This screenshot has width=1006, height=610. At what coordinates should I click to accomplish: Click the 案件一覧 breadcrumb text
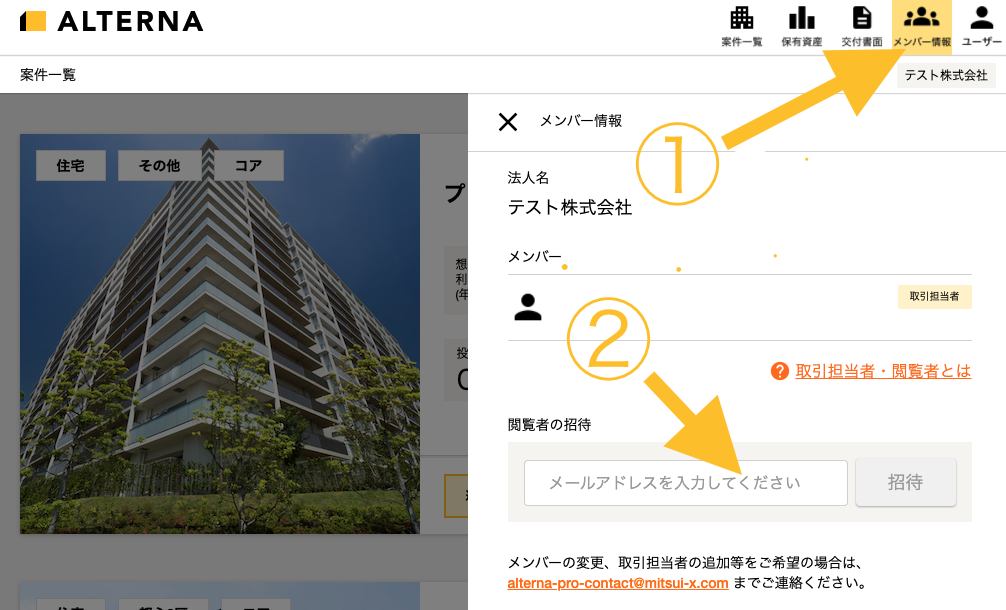tap(47, 75)
